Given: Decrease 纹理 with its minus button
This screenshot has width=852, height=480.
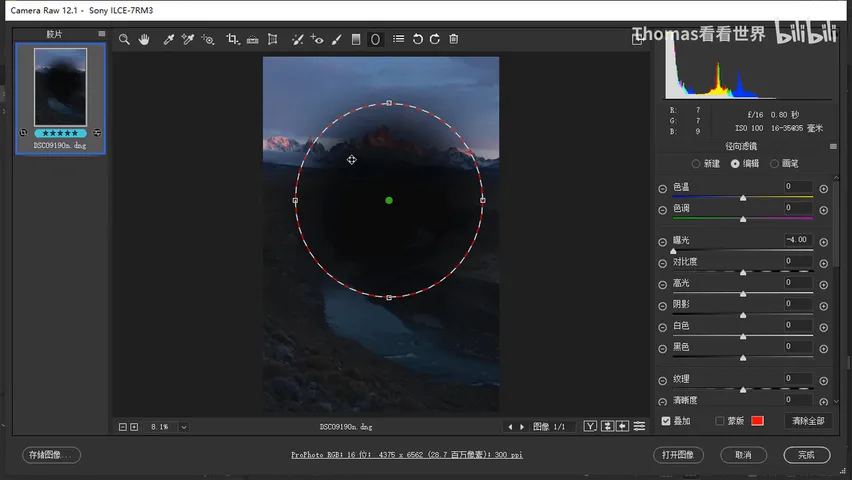Looking at the screenshot, I should [x=662, y=381].
